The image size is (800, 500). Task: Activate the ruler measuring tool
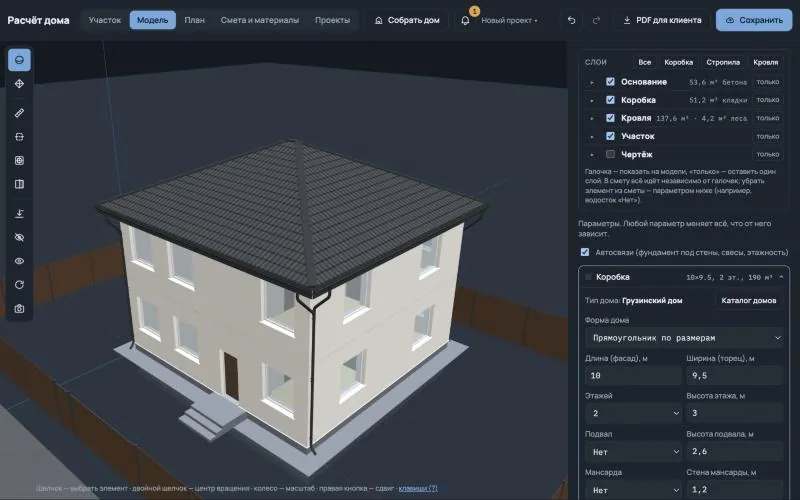(19, 113)
